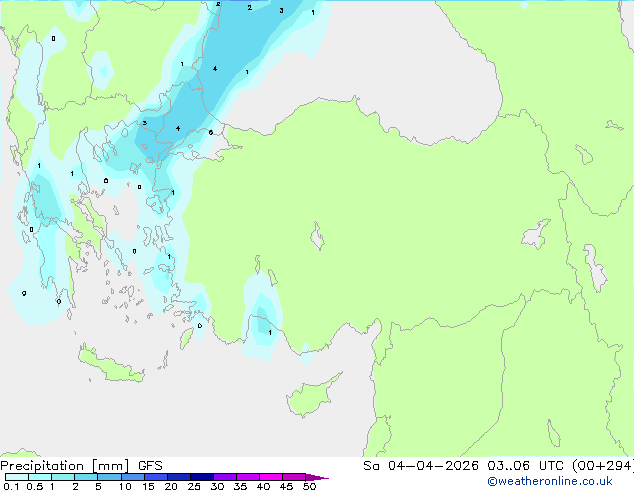
Task: Click the legend swatch between 0.1 and 0.5
Action: [17, 477]
